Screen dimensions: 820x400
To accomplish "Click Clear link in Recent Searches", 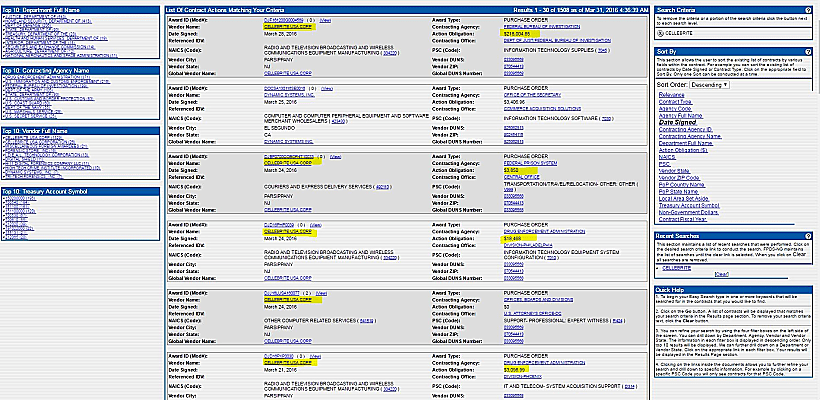I will 721,273.
